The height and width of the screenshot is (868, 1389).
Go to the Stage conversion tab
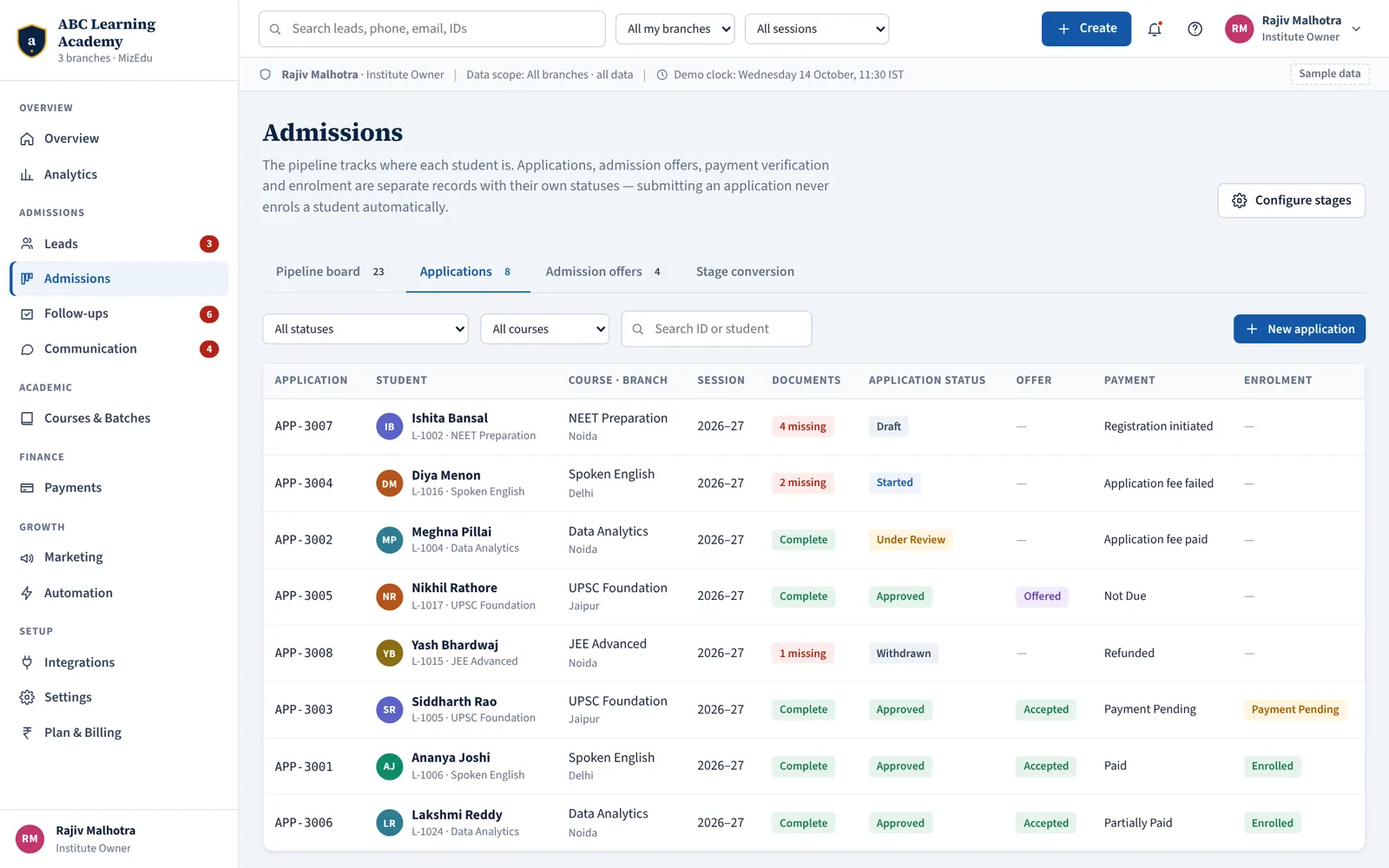coord(745,272)
